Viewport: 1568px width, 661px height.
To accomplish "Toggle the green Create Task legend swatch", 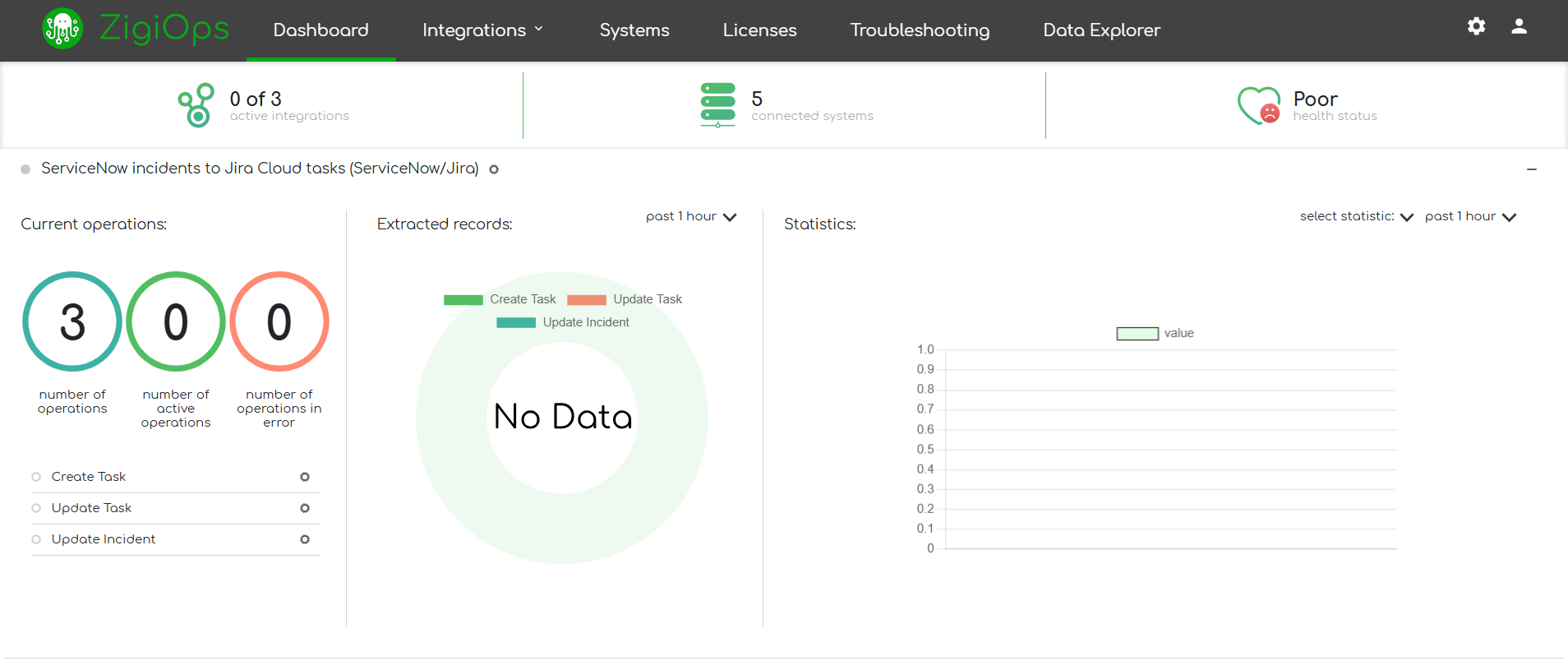I will tap(463, 300).
